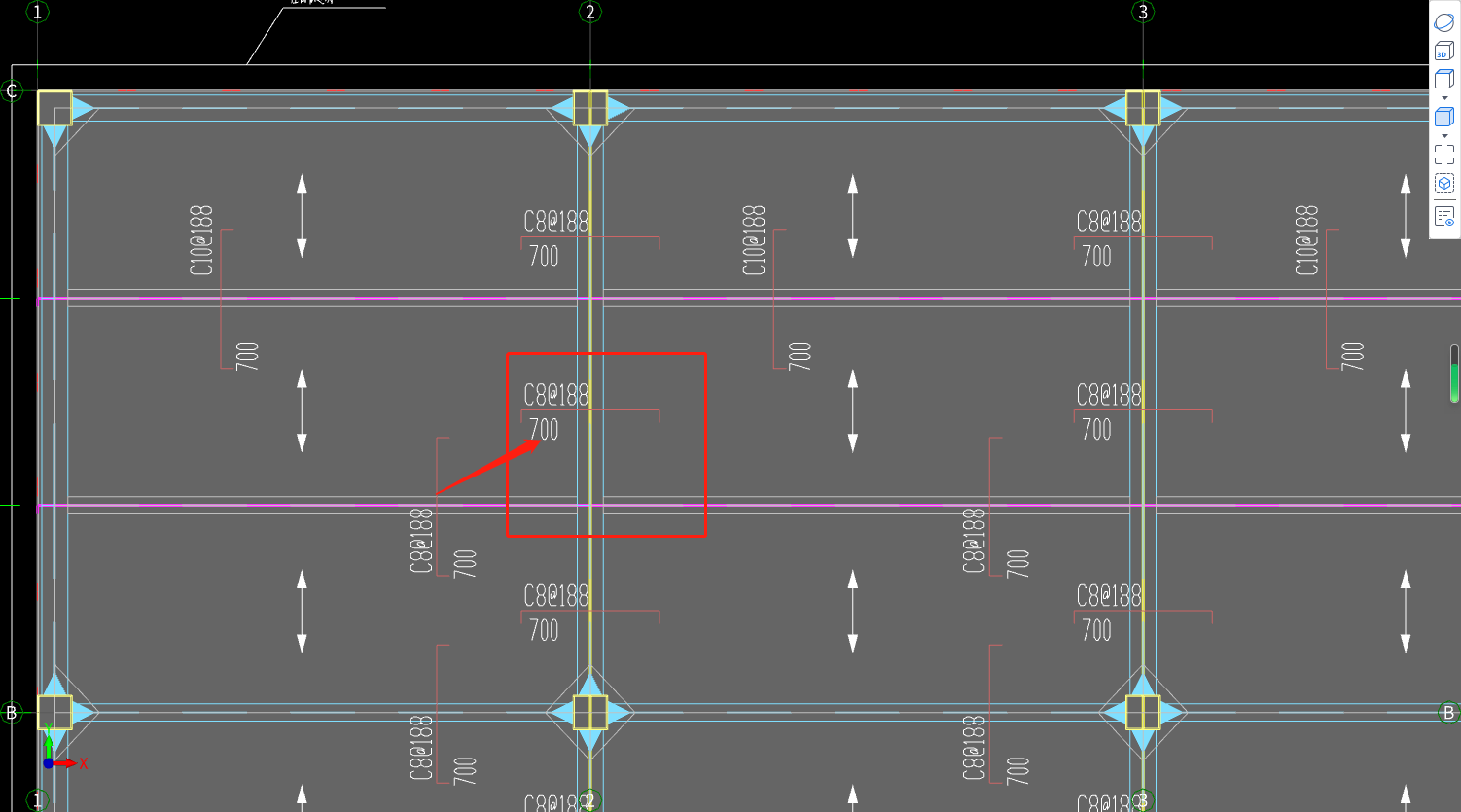Activate the orbit view rotation tool

point(1443,22)
